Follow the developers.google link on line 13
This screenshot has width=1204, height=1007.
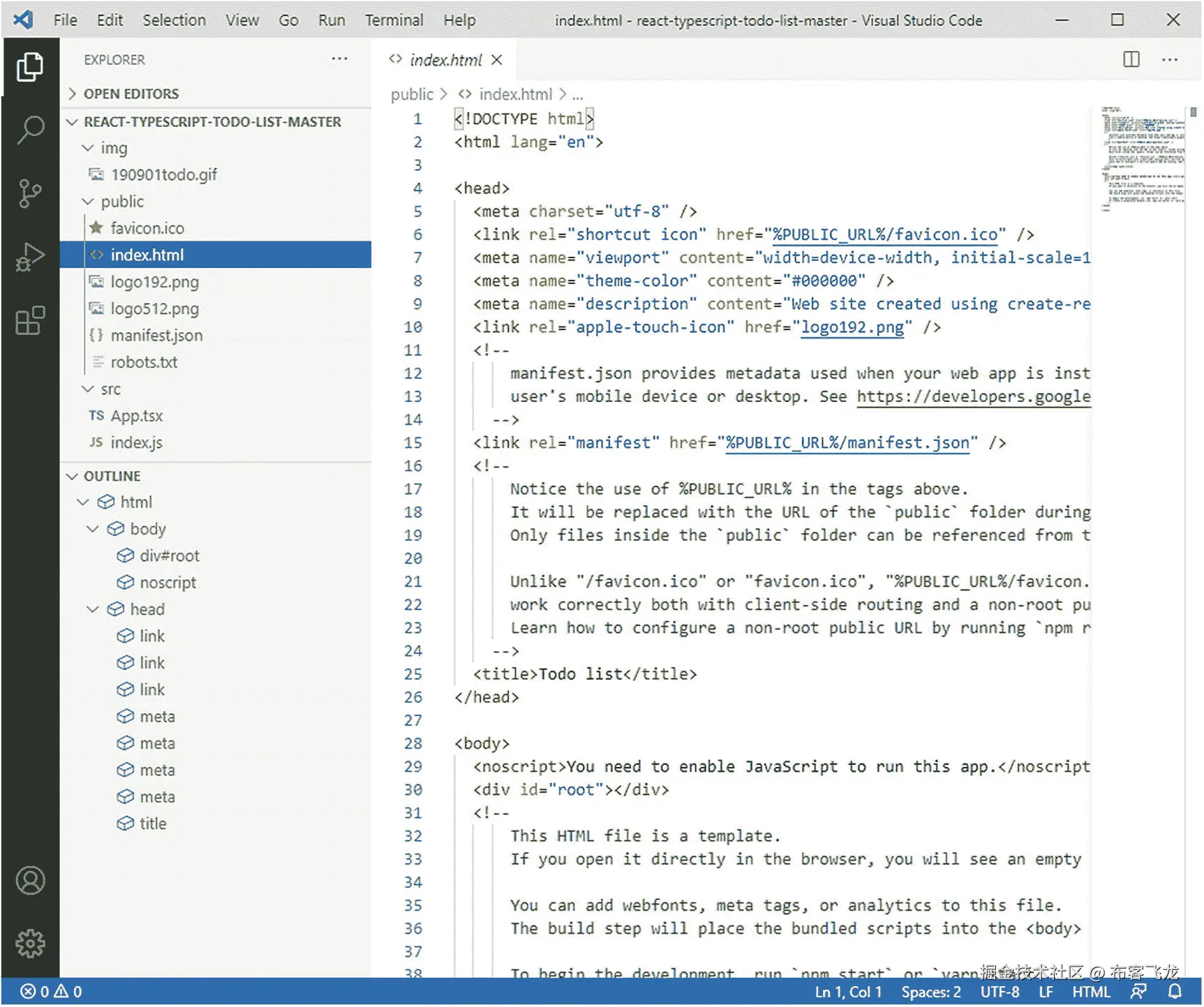point(974,396)
